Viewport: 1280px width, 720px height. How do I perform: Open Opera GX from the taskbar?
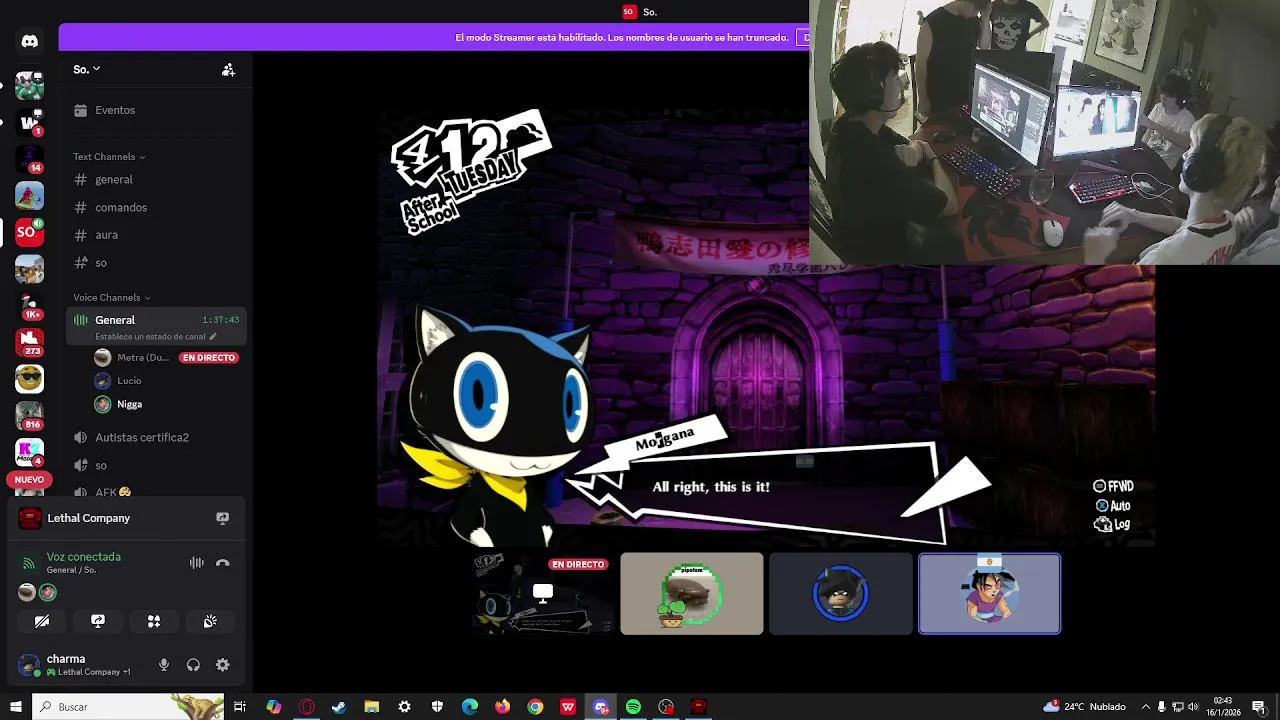pyautogui.click(x=307, y=707)
